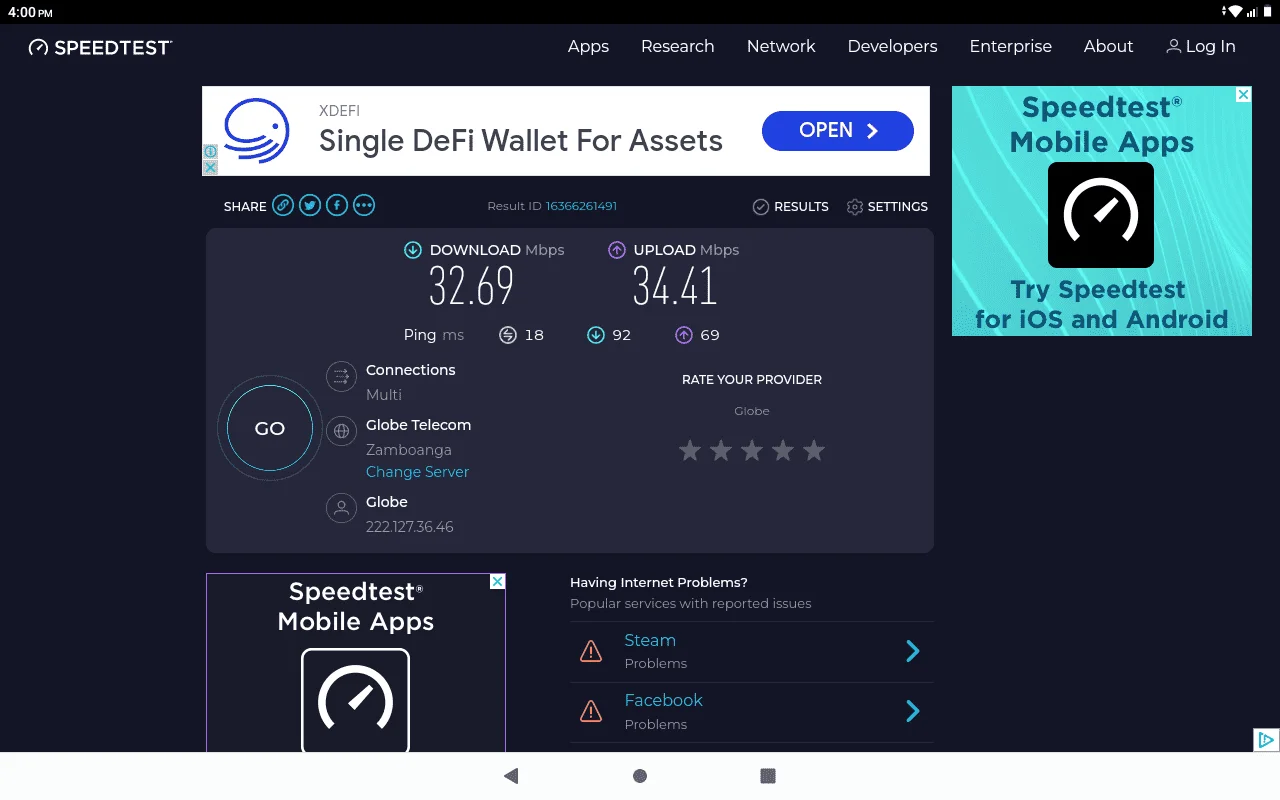Viewport: 1280px width, 800px height.
Task: Open the Enterprise menu
Action: pos(1010,46)
